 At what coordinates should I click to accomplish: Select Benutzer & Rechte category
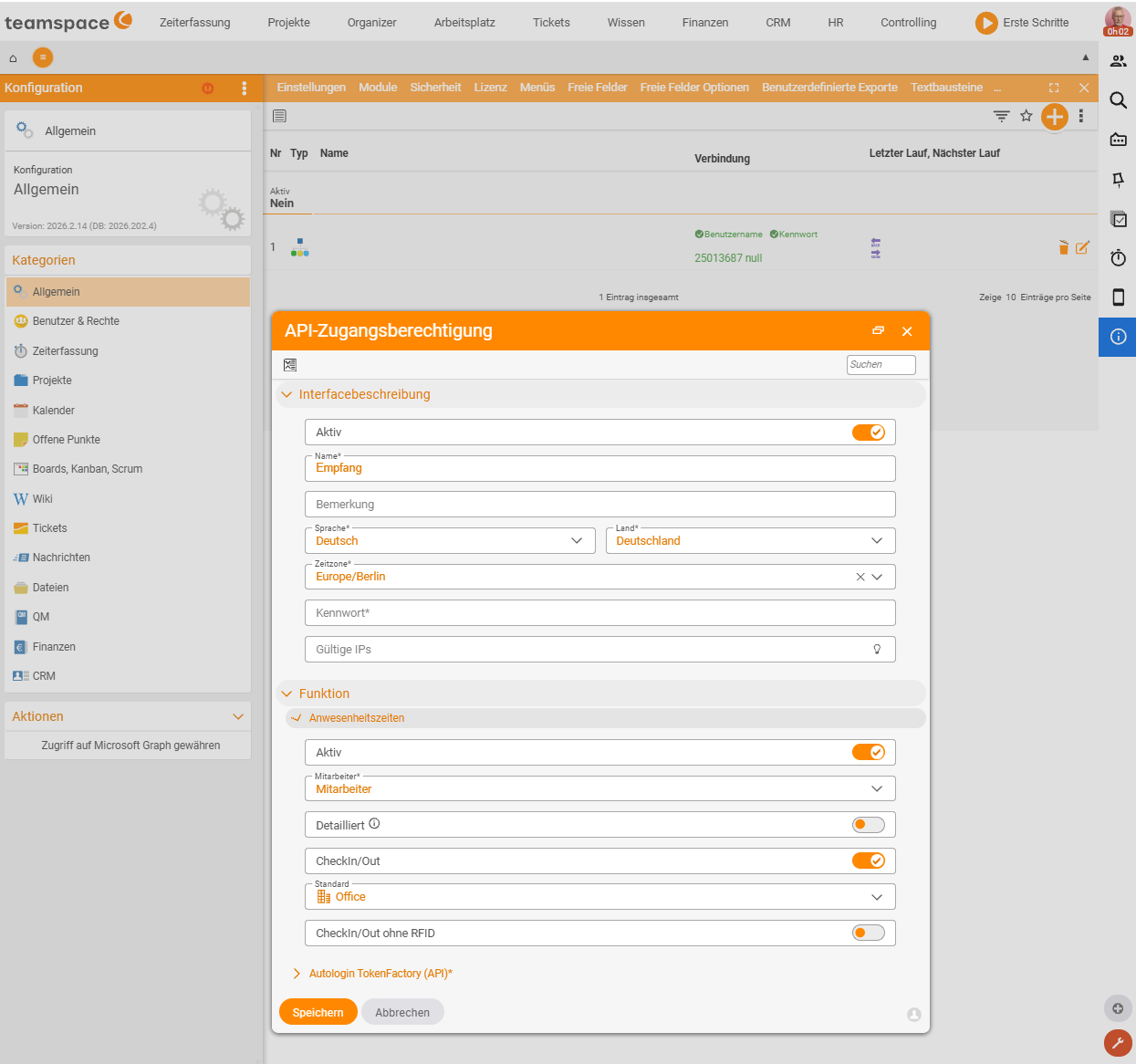coord(128,321)
